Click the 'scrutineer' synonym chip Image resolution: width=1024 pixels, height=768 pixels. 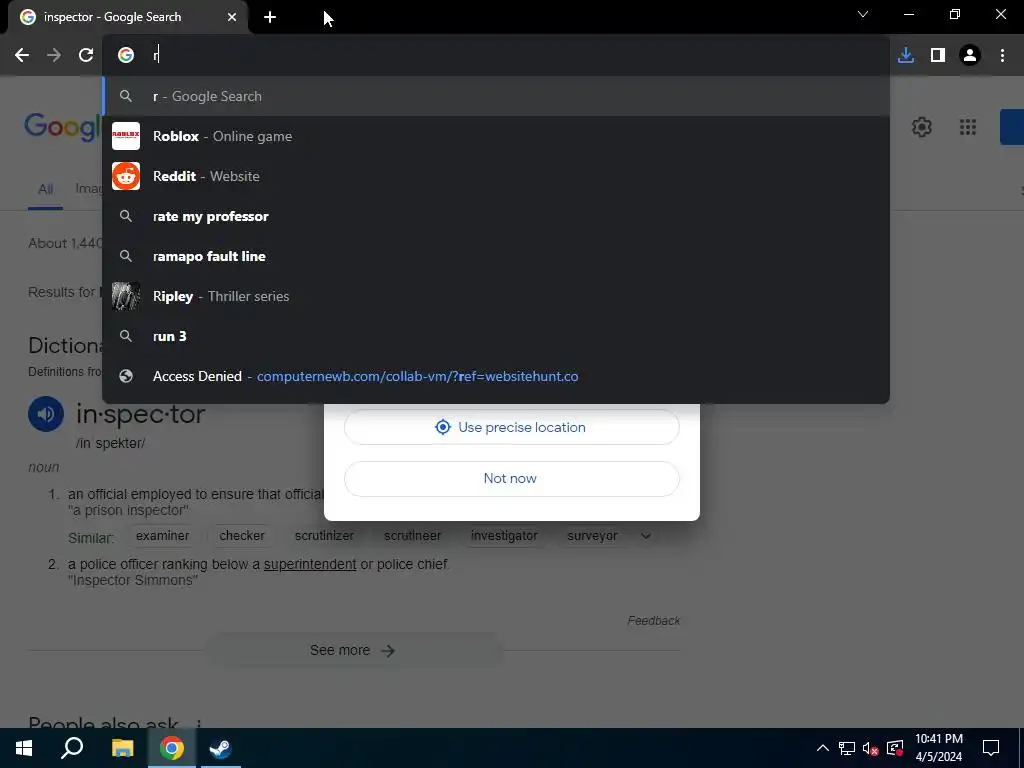coord(412,536)
